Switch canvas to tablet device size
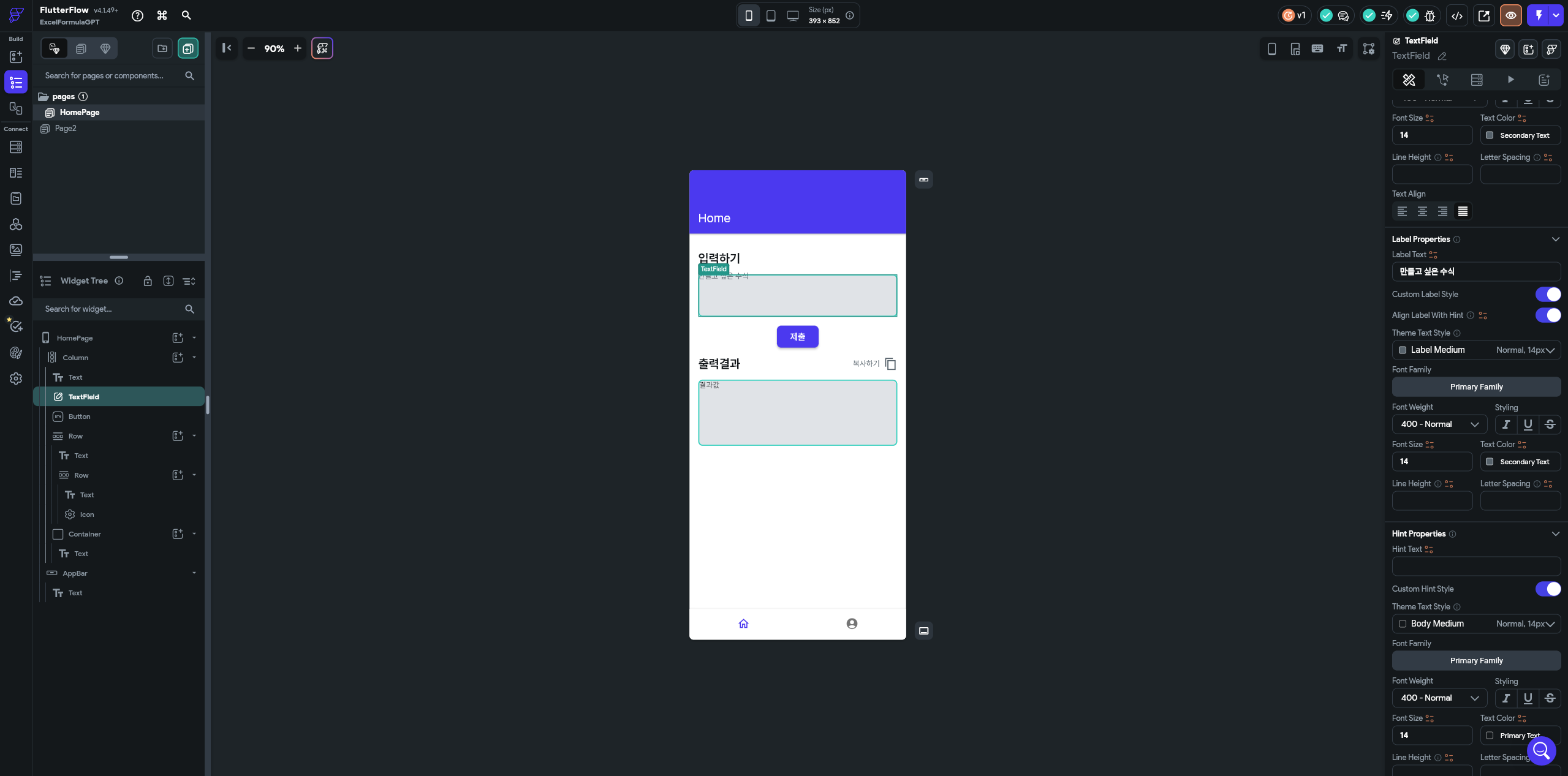The image size is (1568, 776). [771, 16]
